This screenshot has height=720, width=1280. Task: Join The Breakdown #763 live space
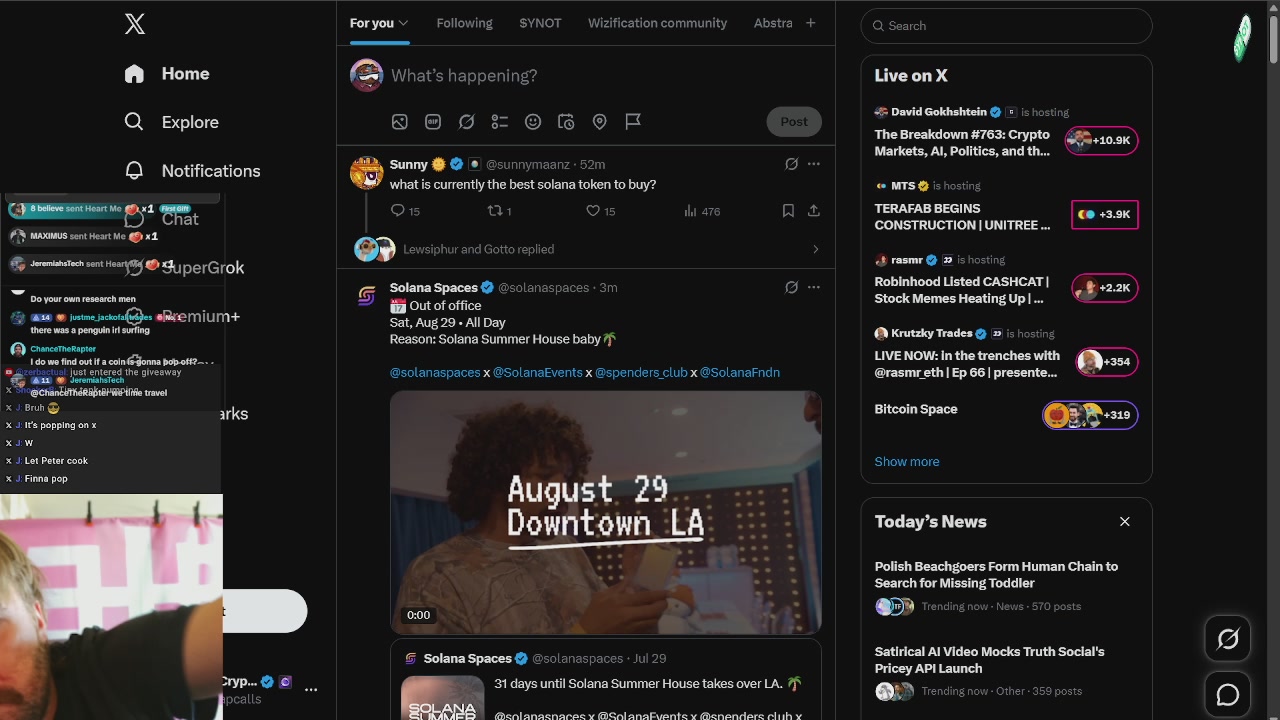pos(1006,133)
